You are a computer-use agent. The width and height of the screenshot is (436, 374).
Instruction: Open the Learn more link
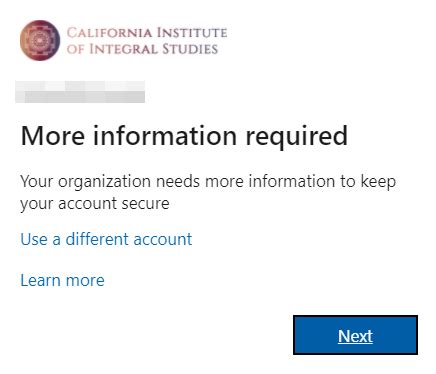[62, 280]
